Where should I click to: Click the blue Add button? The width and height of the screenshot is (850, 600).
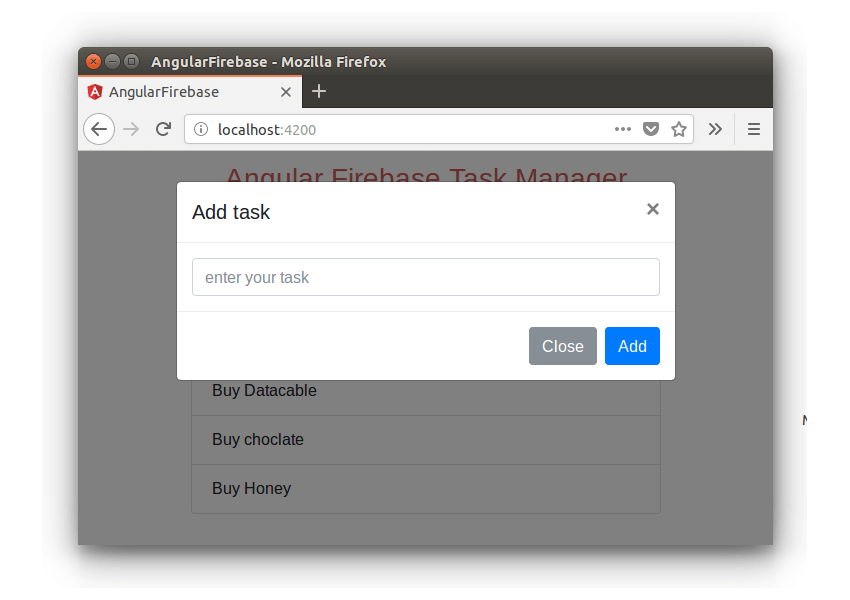click(632, 346)
